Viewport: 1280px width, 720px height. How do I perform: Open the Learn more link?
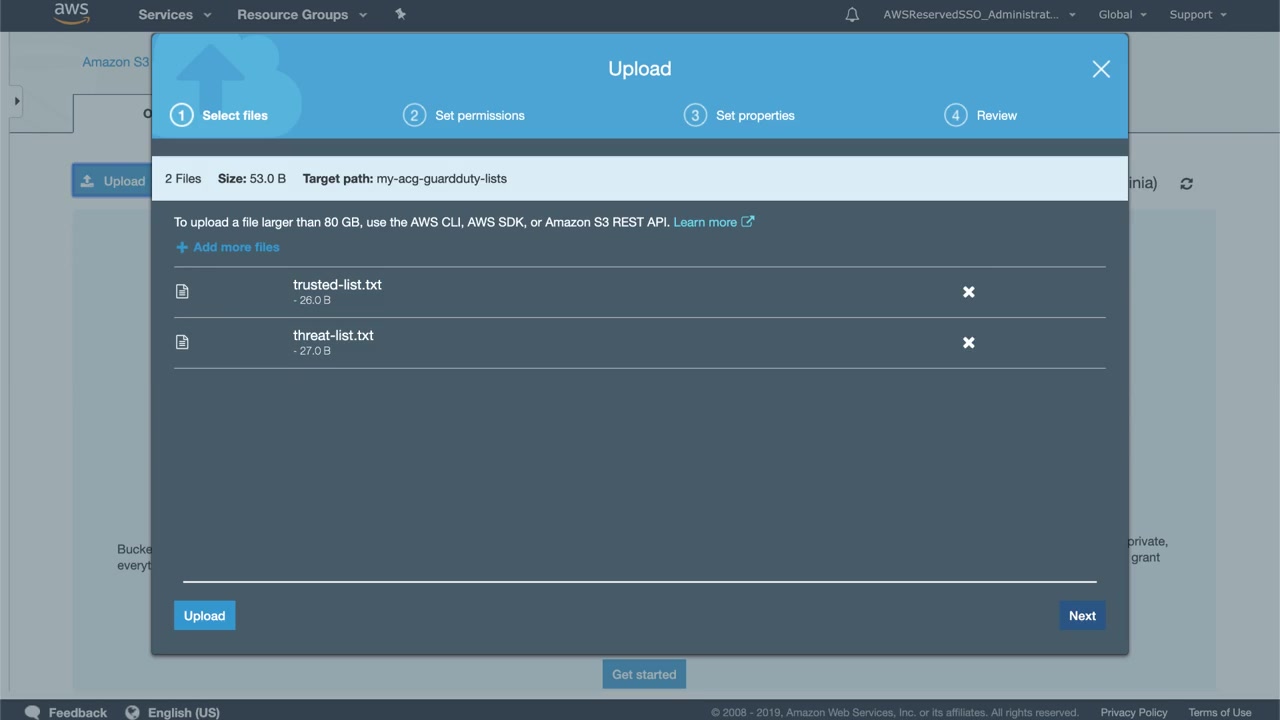[713, 222]
